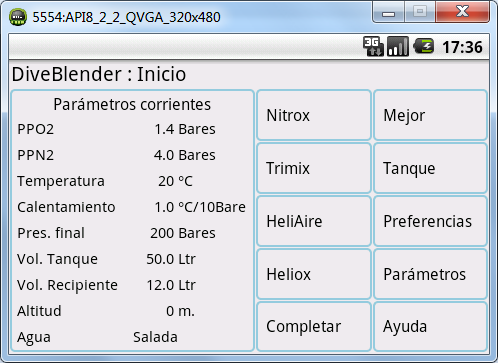Click the '200 Bares' value
Screen dimensions: 498x363
[183, 233]
